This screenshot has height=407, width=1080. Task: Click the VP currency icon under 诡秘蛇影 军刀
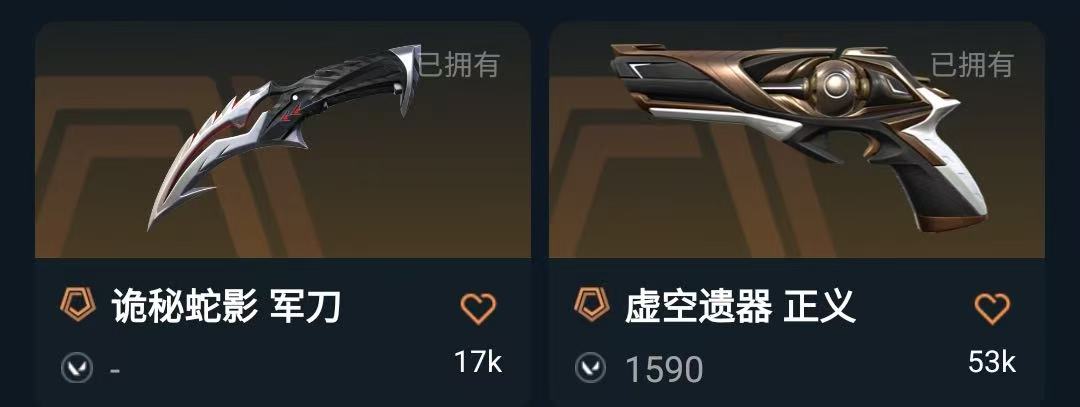pyautogui.click(x=76, y=368)
